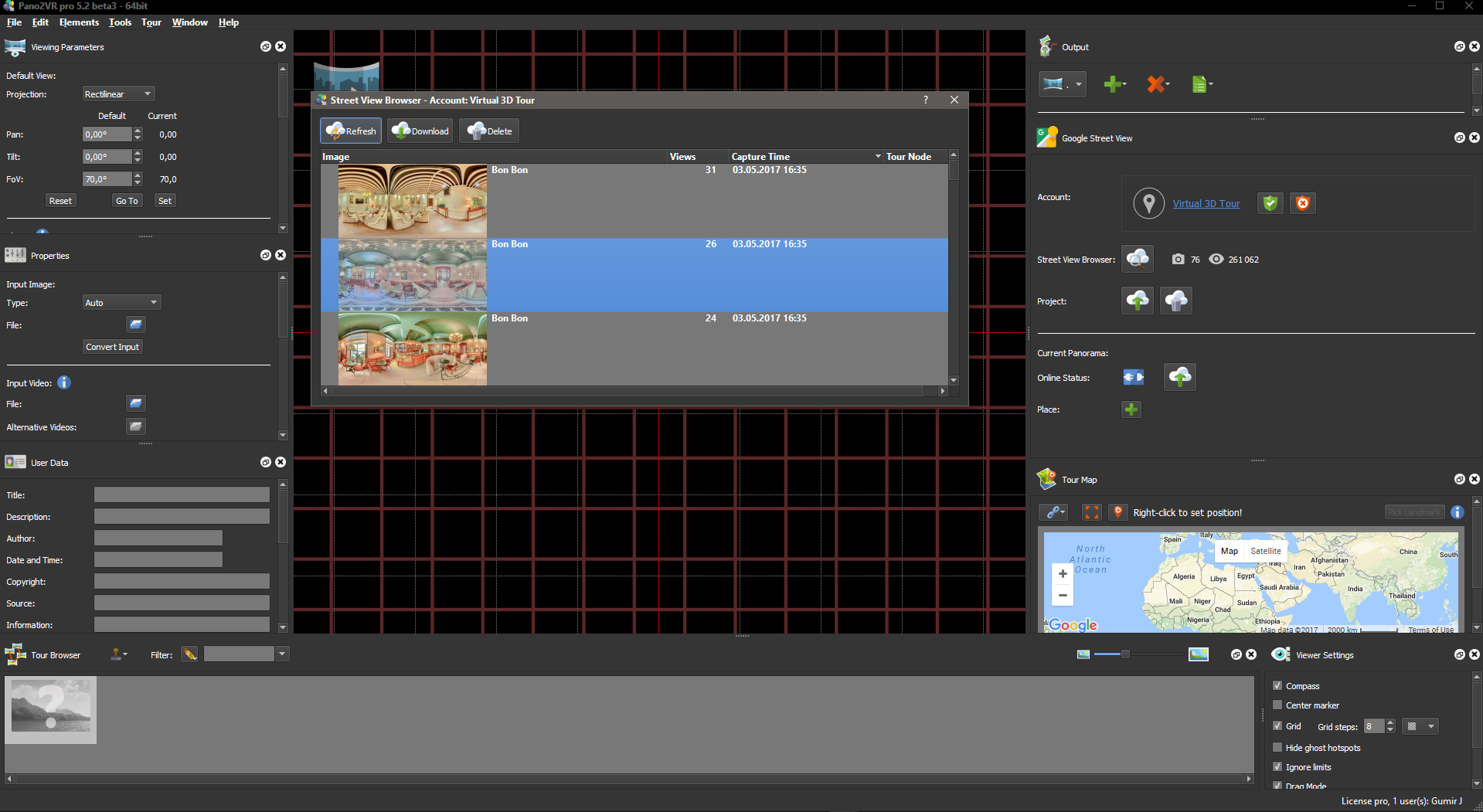The height and width of the screenshot is (812, 1483).
Task: Open Input Image file browse icon
Action: (136, 324)
